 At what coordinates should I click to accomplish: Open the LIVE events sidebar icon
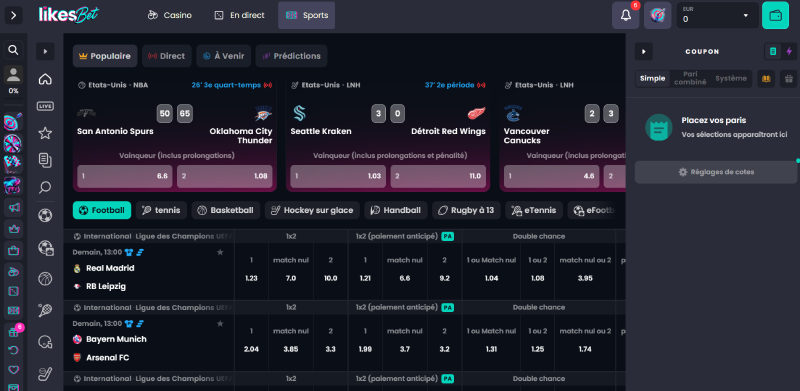point(45,106)
